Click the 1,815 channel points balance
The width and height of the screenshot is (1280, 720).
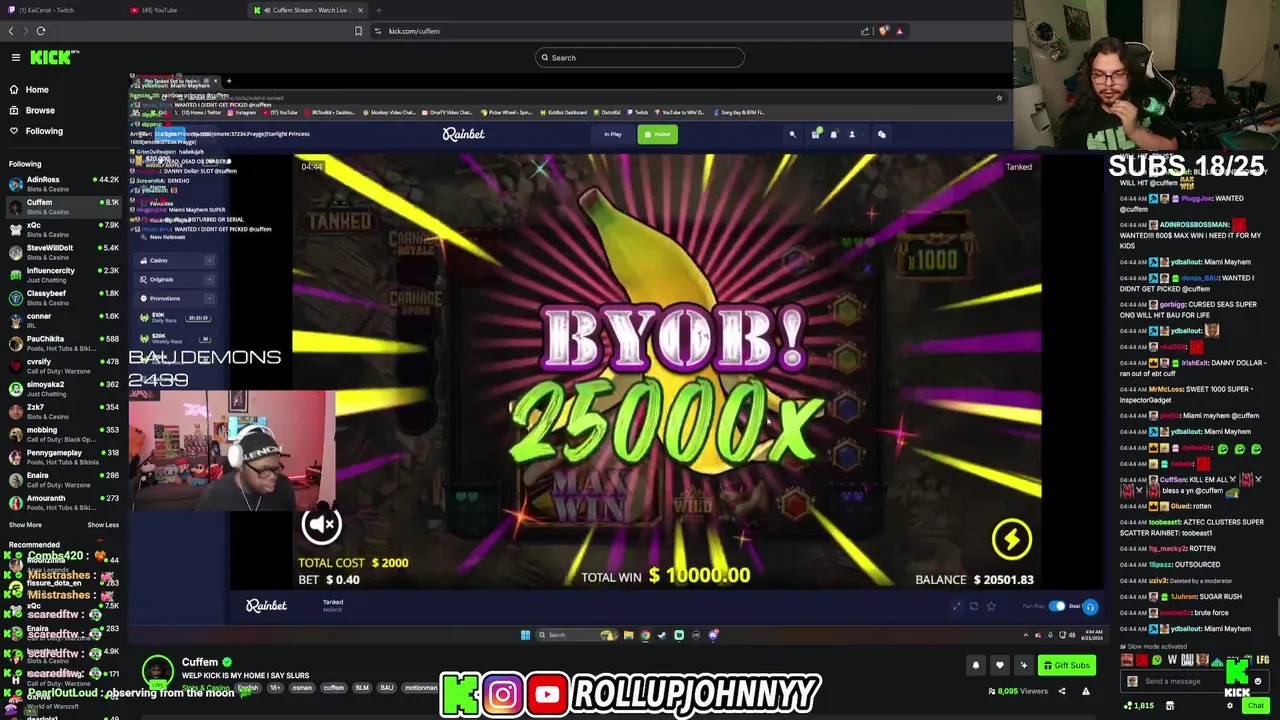(1137, 706)
